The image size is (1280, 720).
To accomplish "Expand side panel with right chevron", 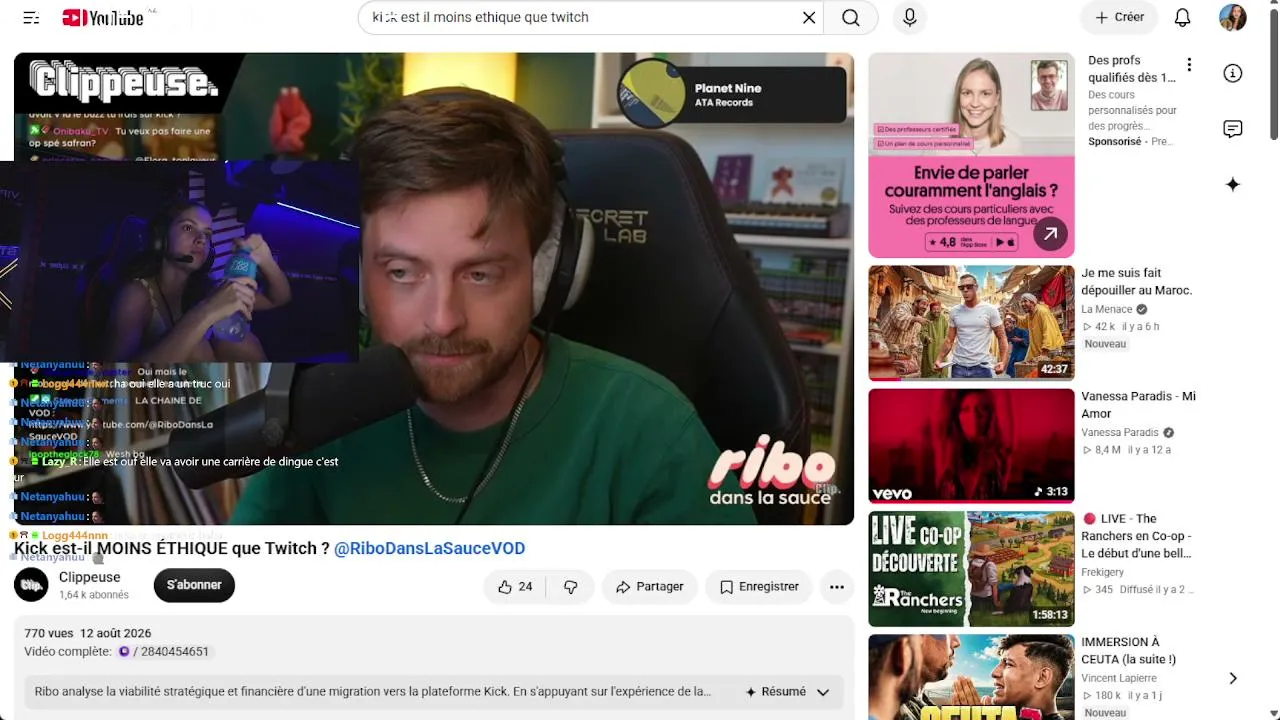I will click(1233, 678).
